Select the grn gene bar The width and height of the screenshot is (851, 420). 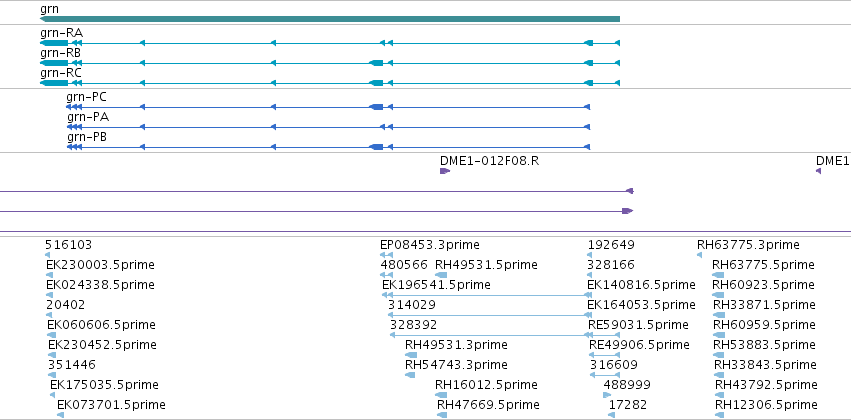[x=330, y=19]
